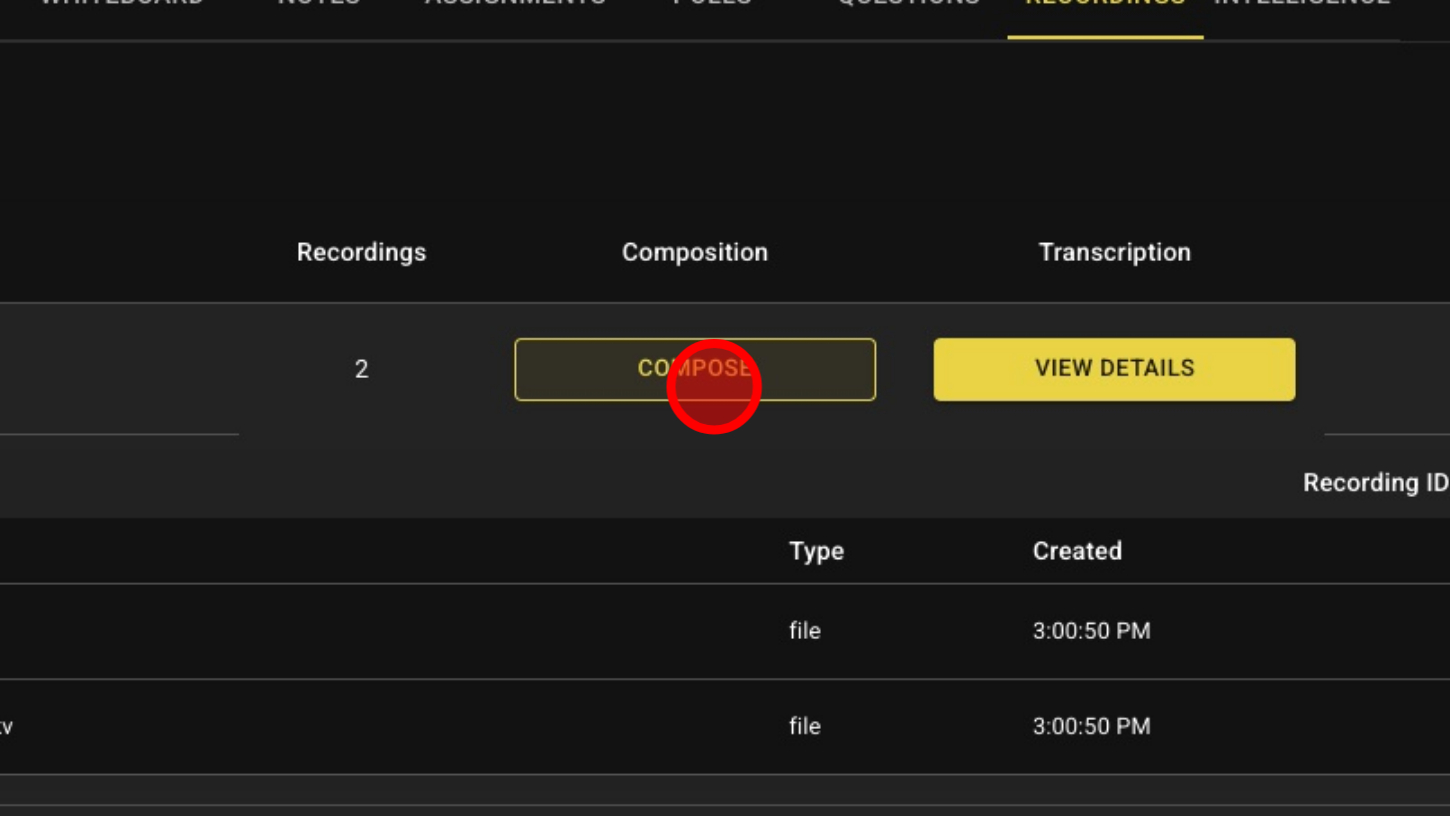Screen dimensions: 1450x816
Task: Select the Polls tab
Action: [712, 4]
